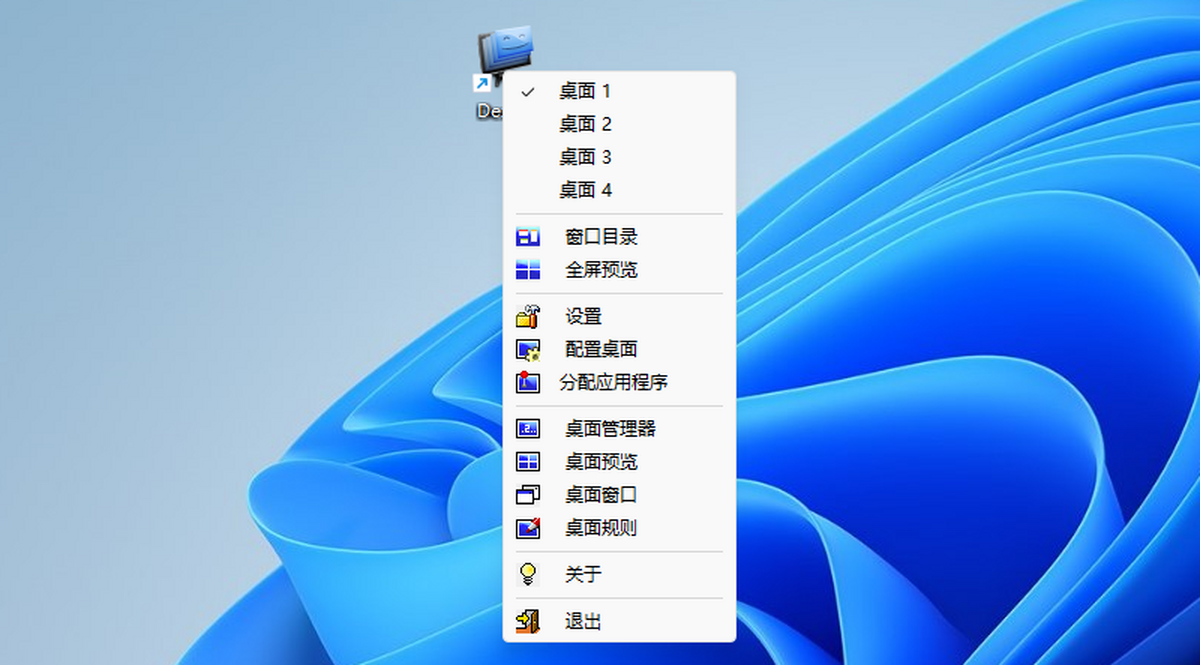The width and height of the screenshot is (1200, 665).
Task: Click the 窗口目录 window list icon
Action: pos(528,237)
